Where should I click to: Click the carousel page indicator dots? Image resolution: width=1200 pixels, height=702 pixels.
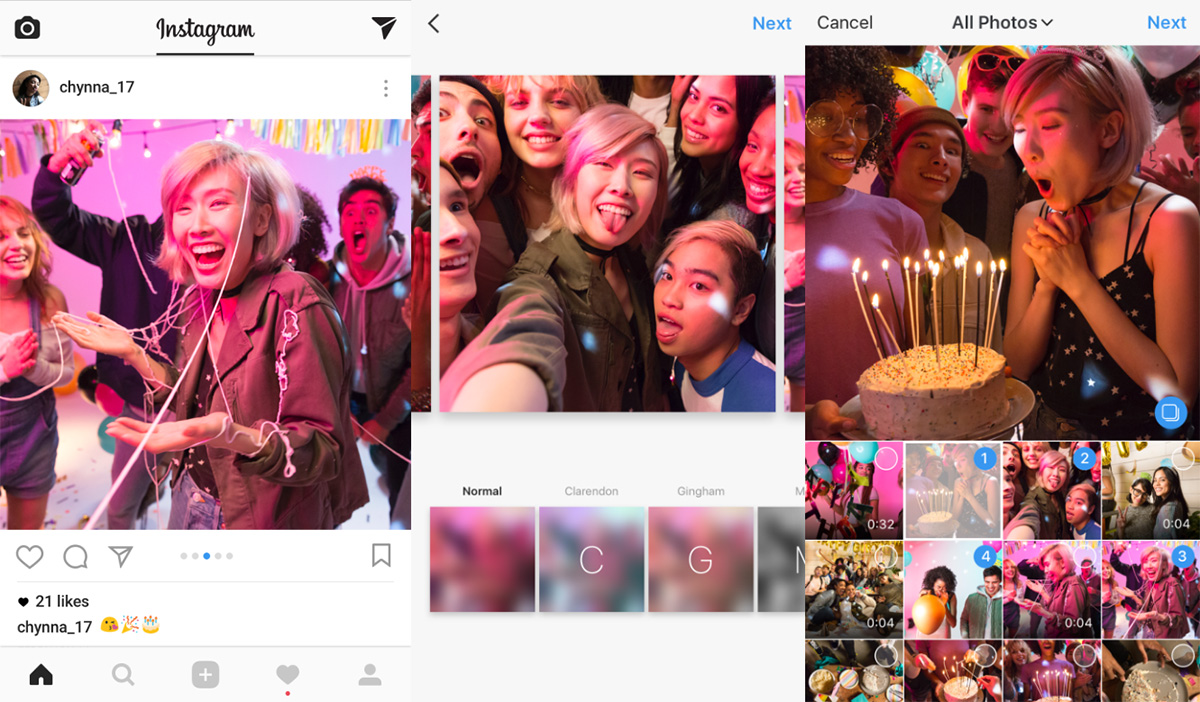(x=207, y=555)
